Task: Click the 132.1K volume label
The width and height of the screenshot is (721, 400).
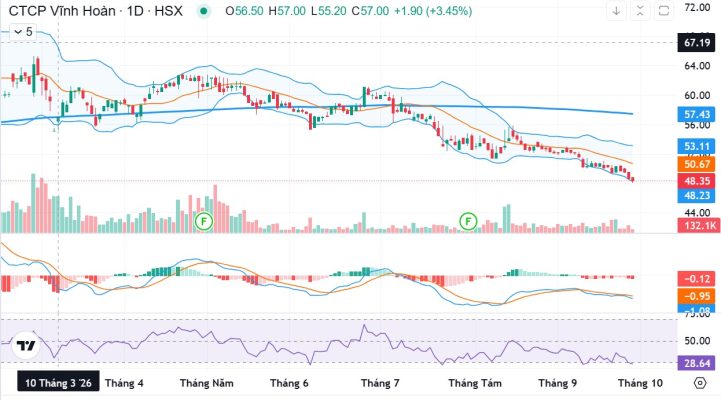Action: click(697, 225)
